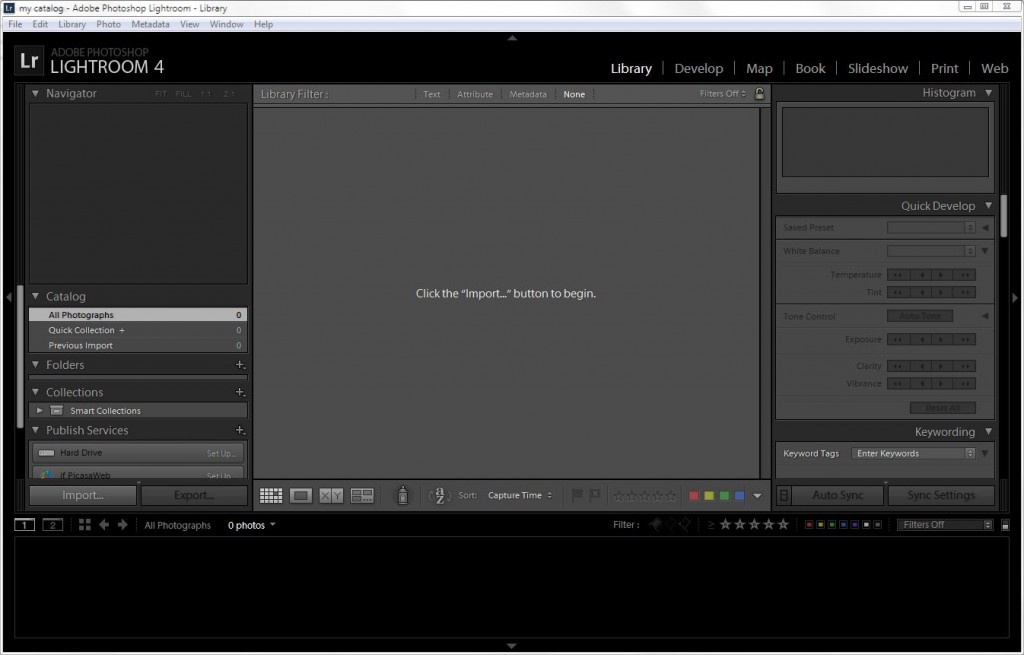The width and height of the screenshot is (1024, 655).
Task: Click the Lr logo identity plate
Action: tap(29, 61)
